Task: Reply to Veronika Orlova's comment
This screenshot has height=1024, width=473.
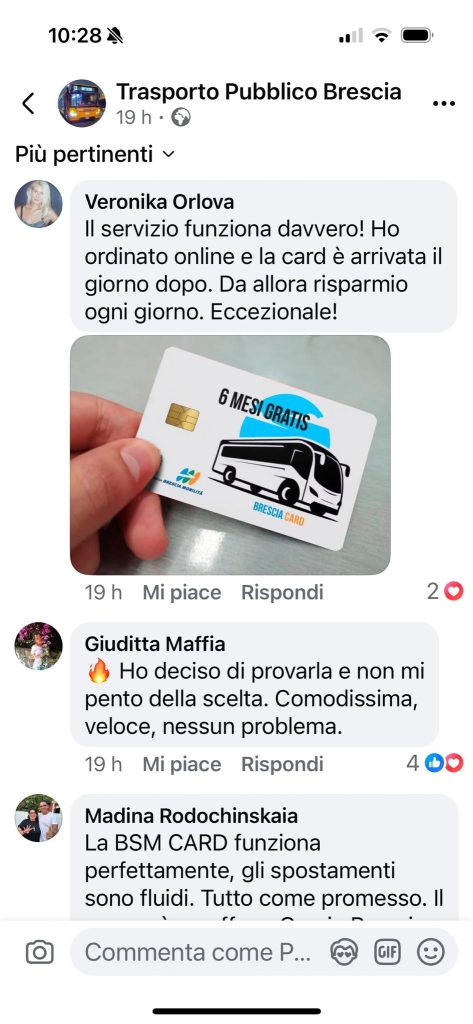Action: (x=282, y=592)
